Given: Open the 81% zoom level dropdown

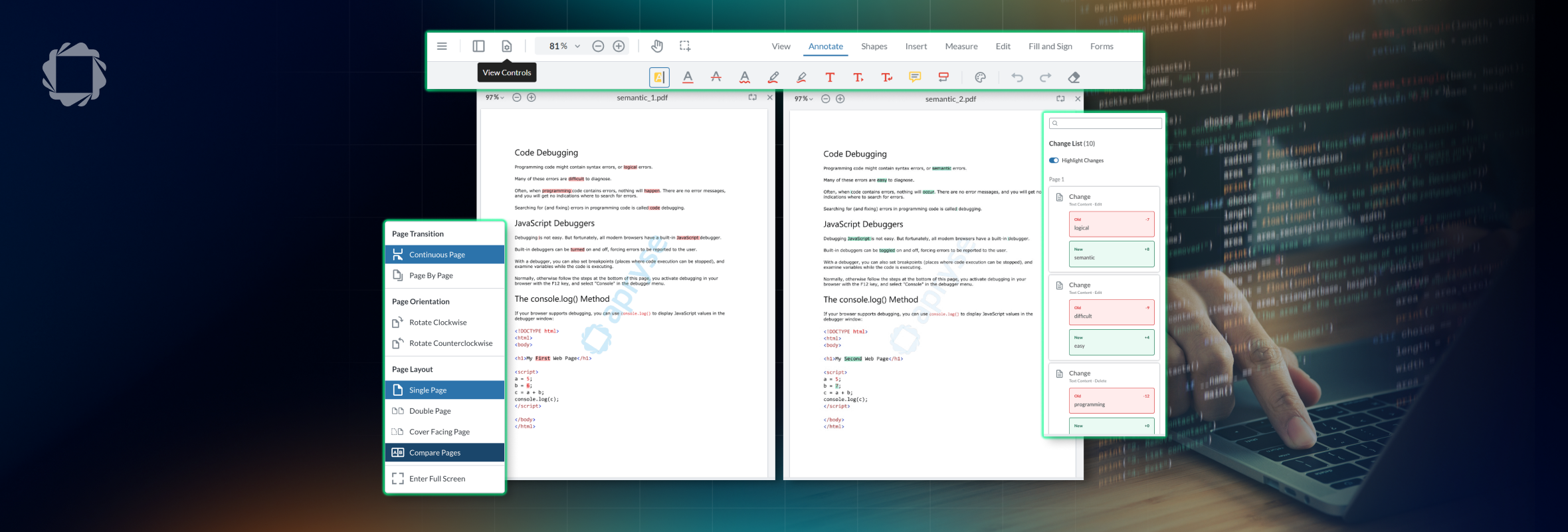Looking at the screenshot, I should click(577, 46).
